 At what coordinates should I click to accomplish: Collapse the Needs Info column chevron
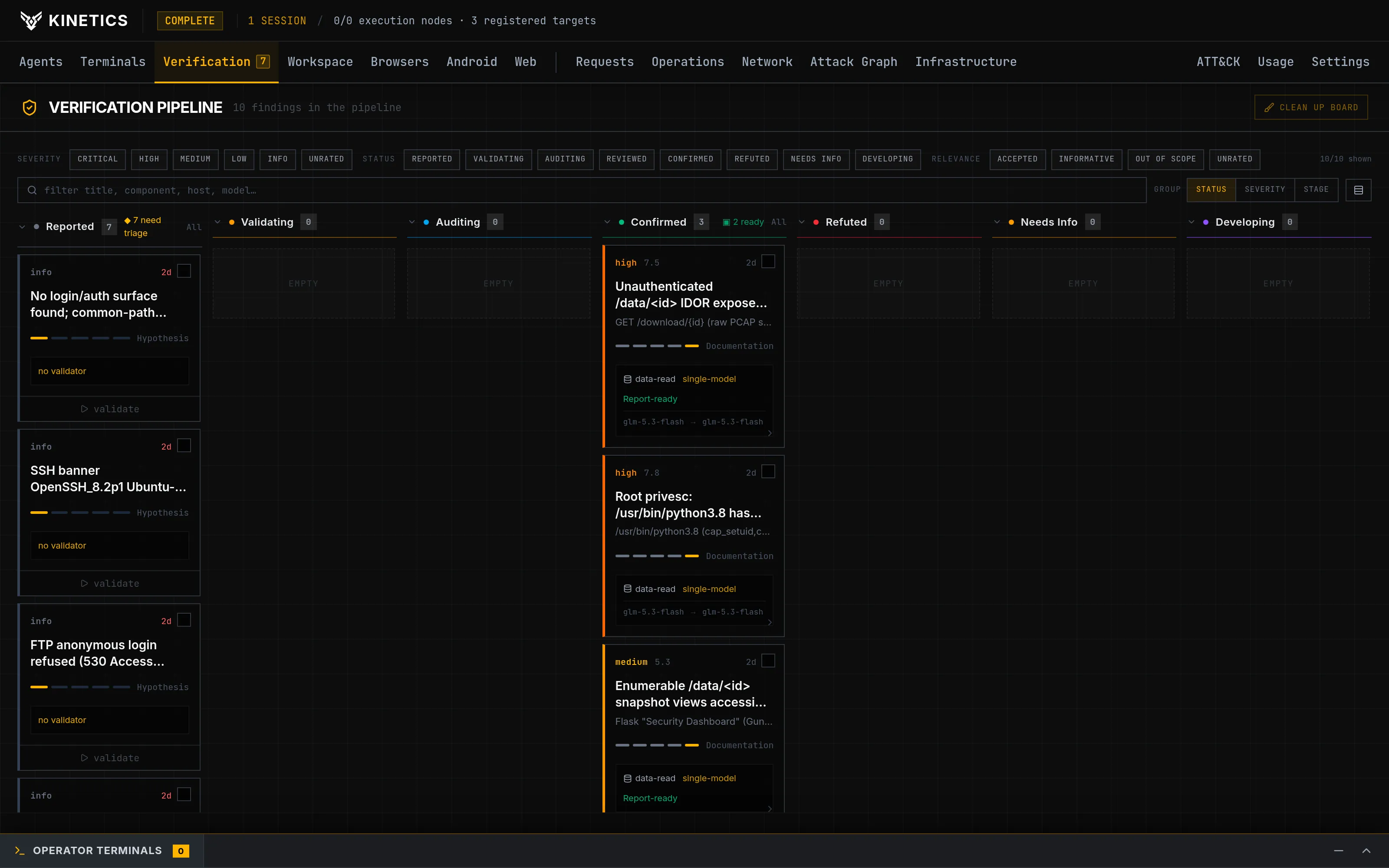(x=997, y=222)
